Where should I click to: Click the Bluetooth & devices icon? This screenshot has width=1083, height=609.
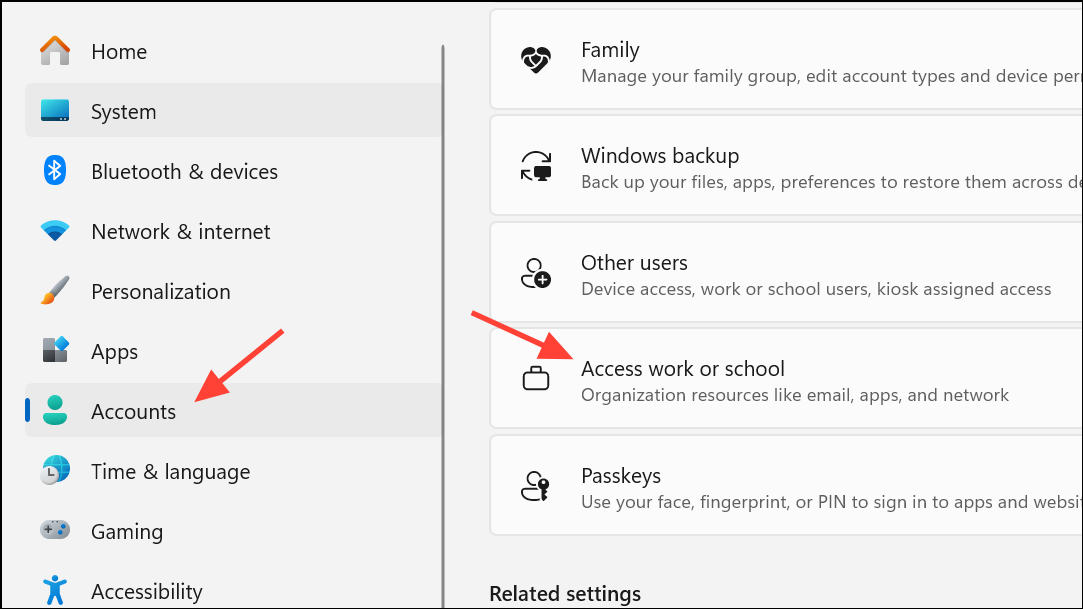[54, 171]
